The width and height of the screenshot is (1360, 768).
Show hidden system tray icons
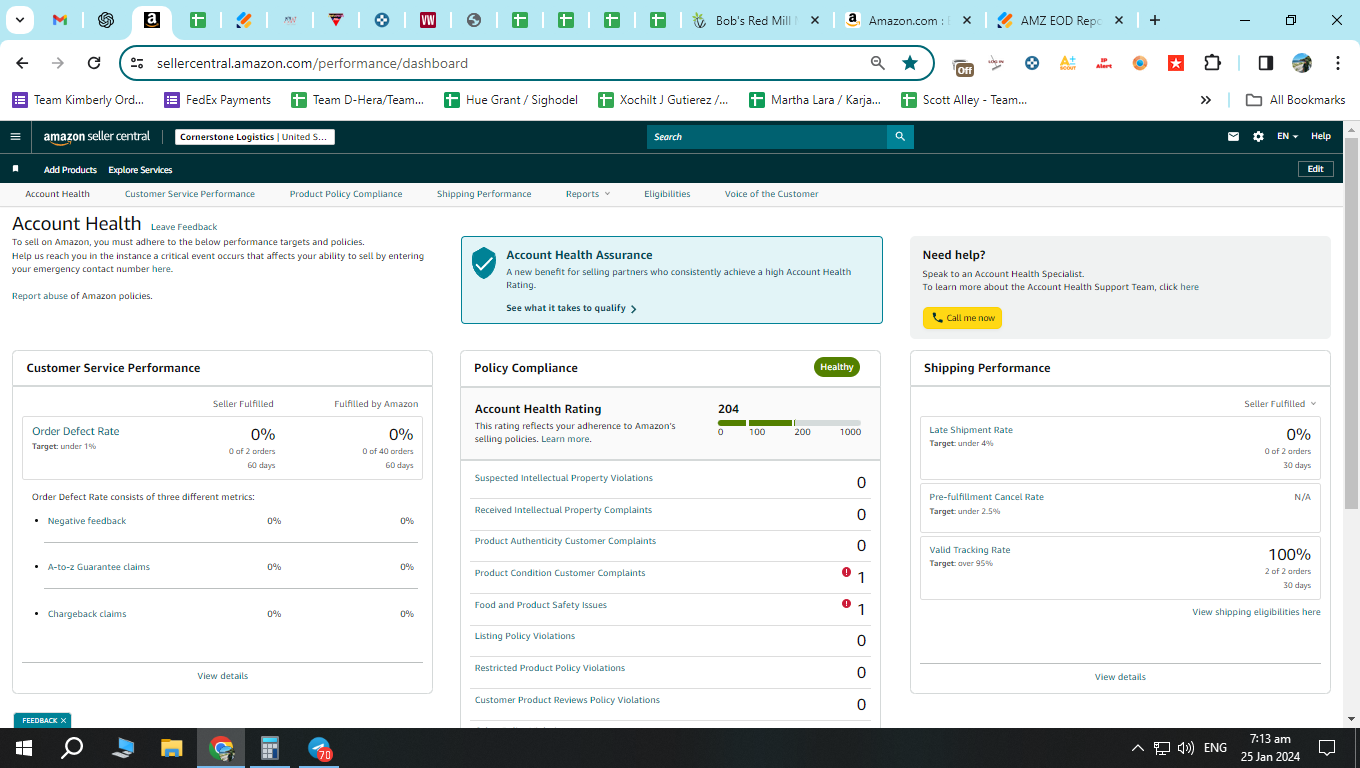coord(1137,748)
